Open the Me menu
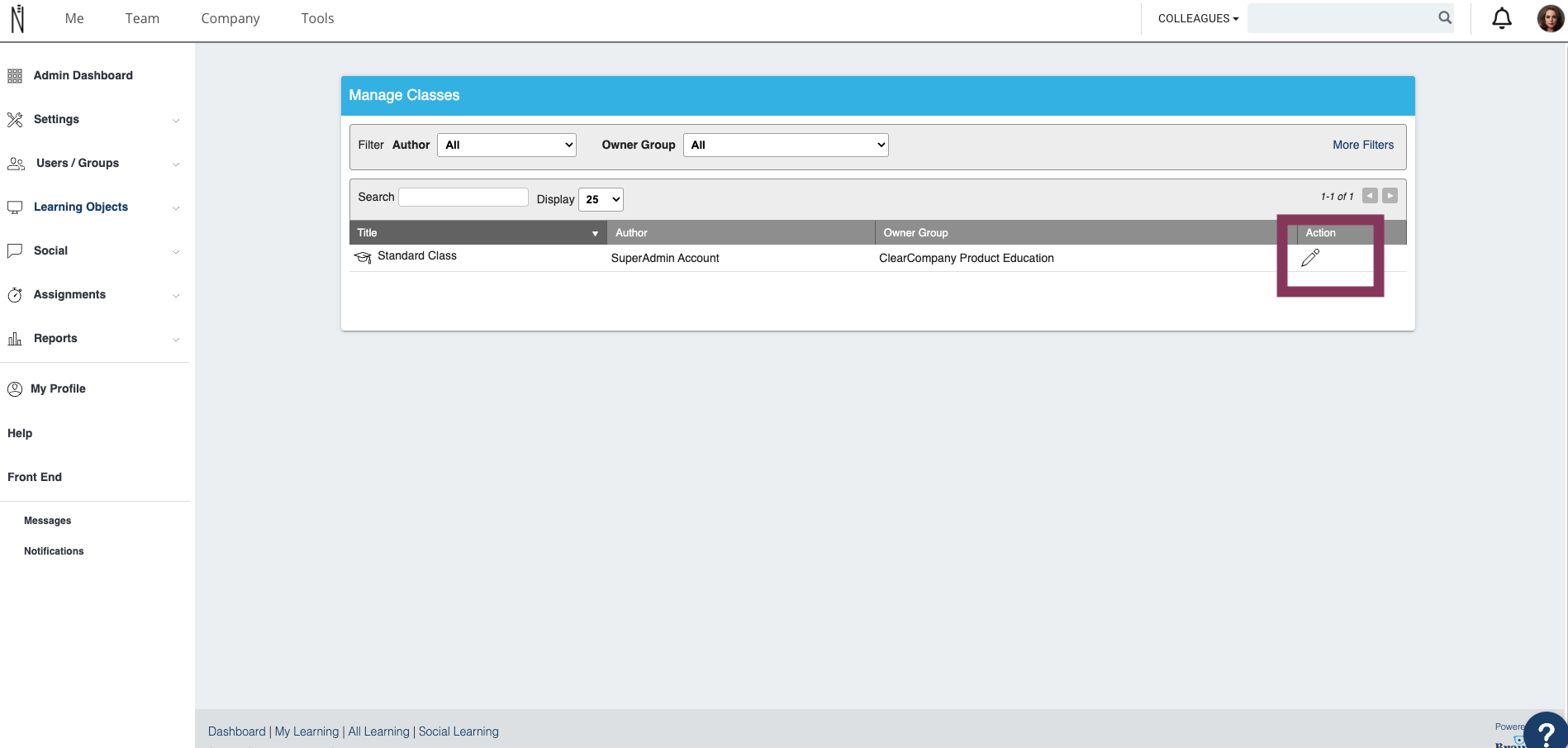 [x=74, y=18]
